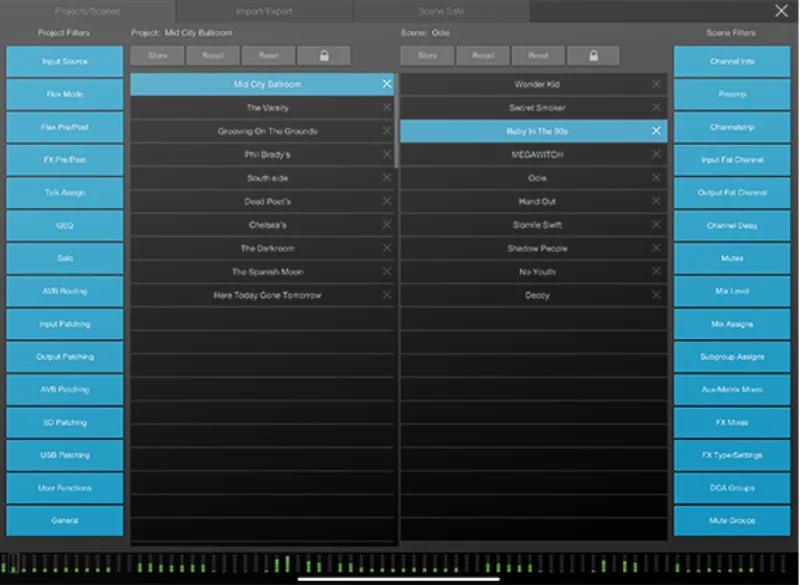Select the Odie scene row
Image resolution: width=800 pixels, height=585 pixels.
pyautogui.click(x=534, y=178)
